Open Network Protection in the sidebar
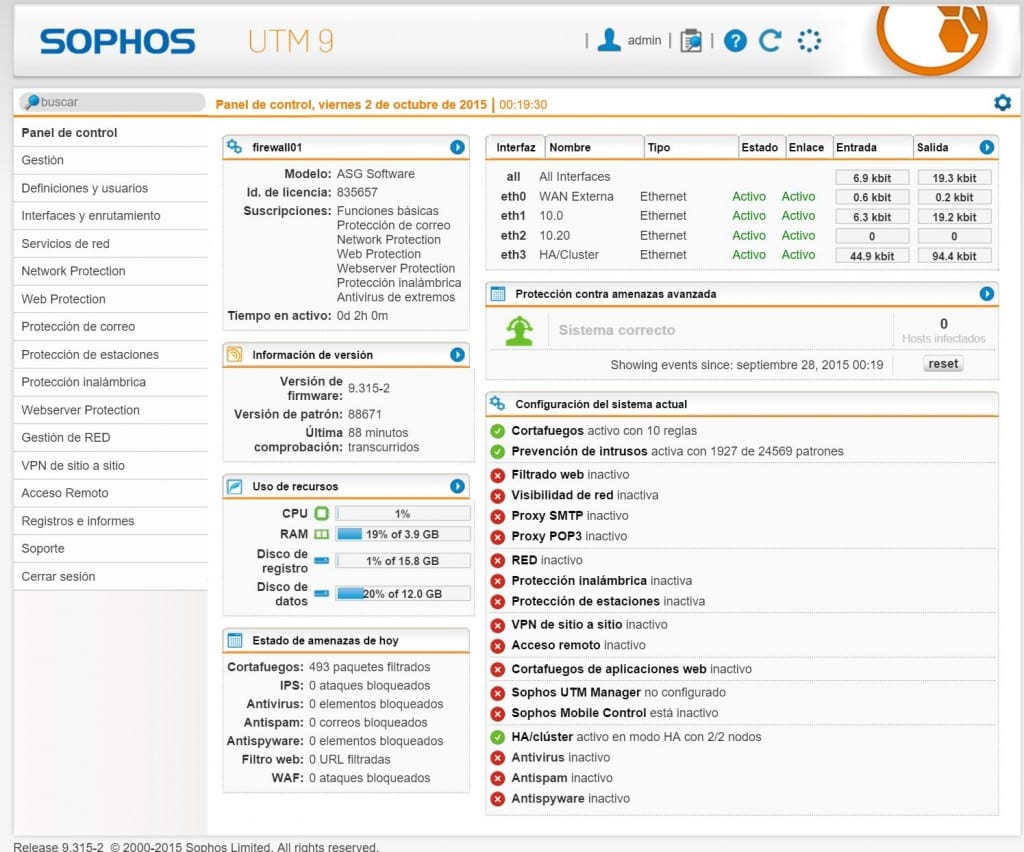1024x852 pixels. (73, 271)
